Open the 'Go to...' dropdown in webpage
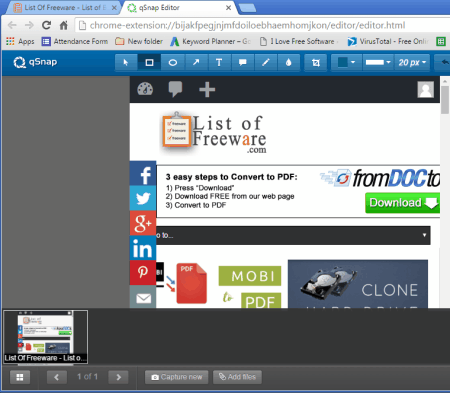This screenshot has width=450, height=393. tap(293, 235)
